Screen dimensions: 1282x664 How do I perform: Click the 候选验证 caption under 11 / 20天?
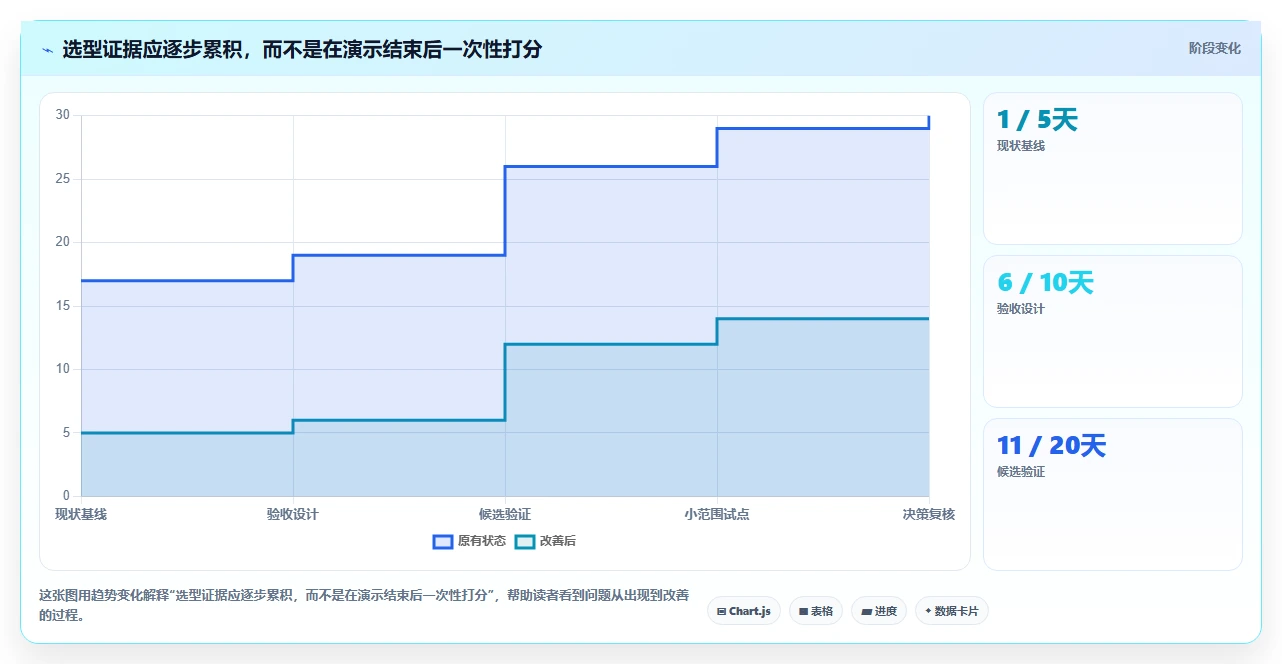point(1021,472)
